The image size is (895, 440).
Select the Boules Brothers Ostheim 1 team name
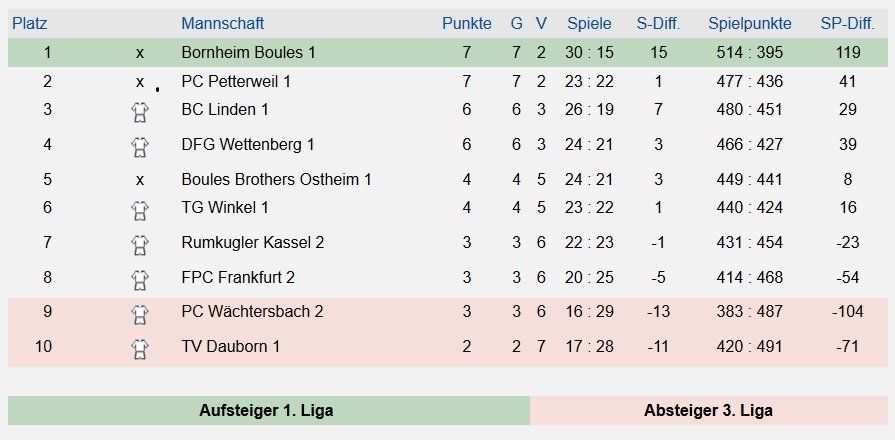[x=277, y=179]
